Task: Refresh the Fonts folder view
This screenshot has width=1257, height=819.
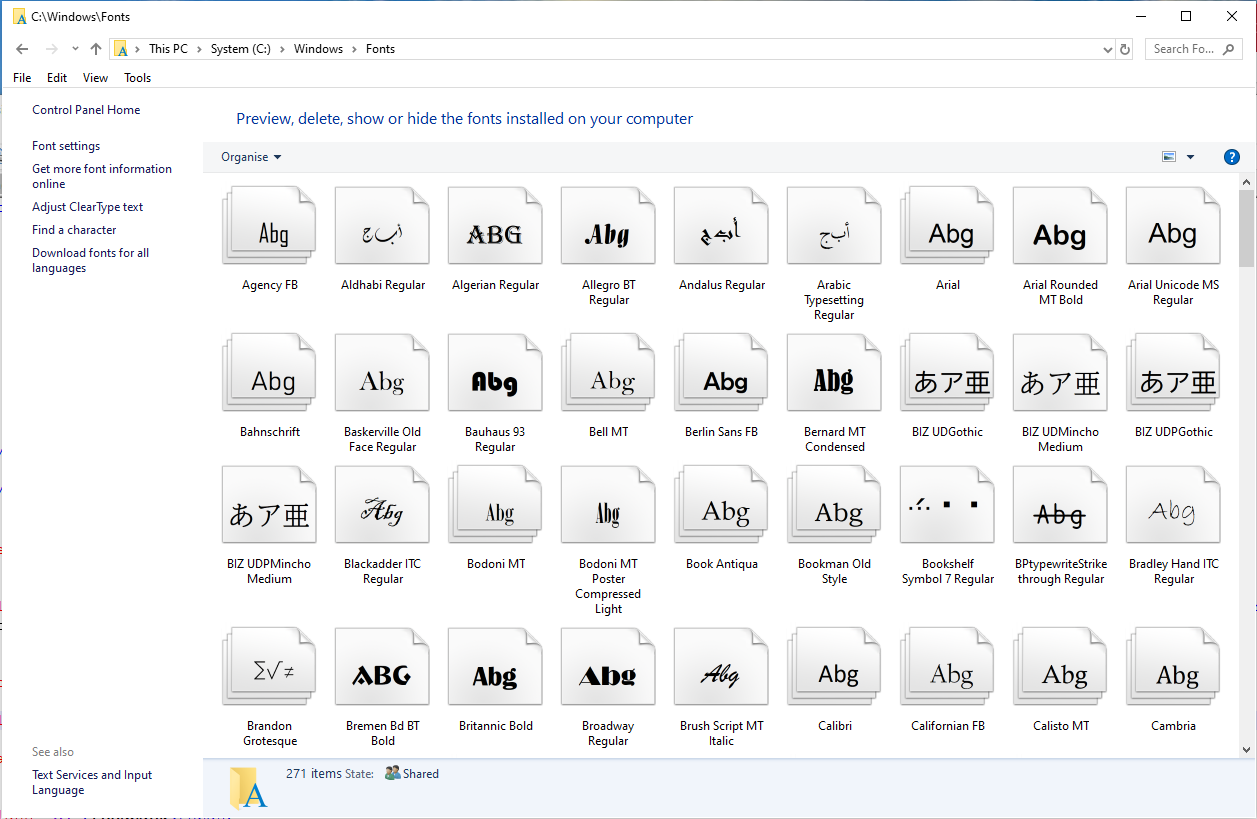Action: [x=1125, y=49]
